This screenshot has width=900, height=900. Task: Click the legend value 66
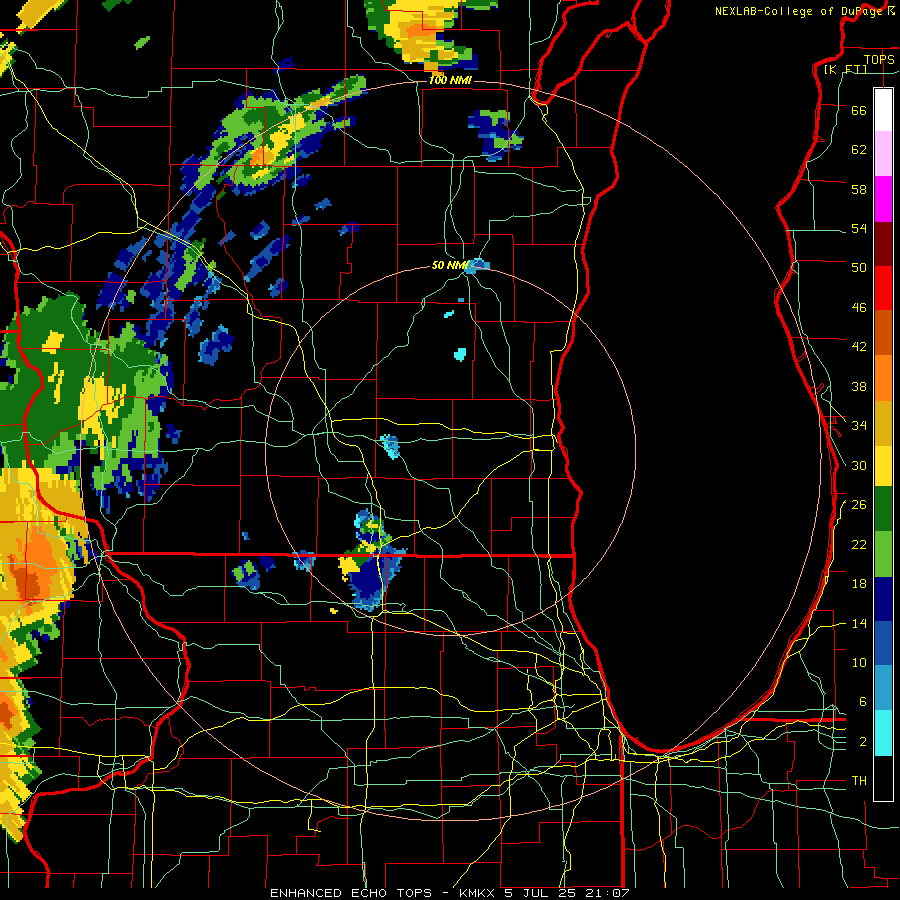coord(859,111)
